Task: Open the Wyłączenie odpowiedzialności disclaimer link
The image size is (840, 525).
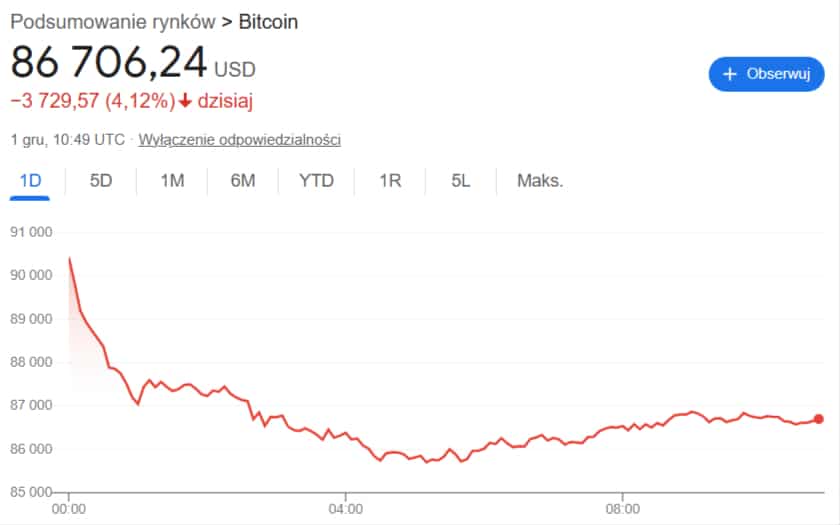Action: point(239,140)
